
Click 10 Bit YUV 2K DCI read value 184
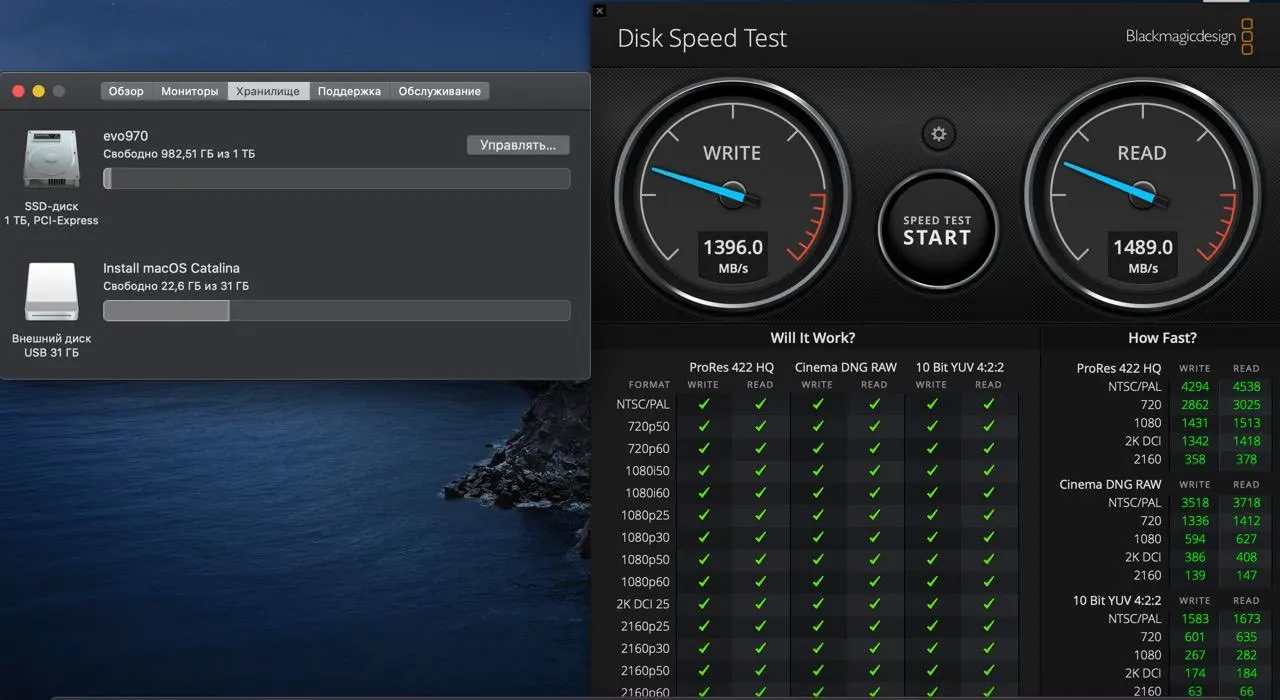[x=1246, y=673]
